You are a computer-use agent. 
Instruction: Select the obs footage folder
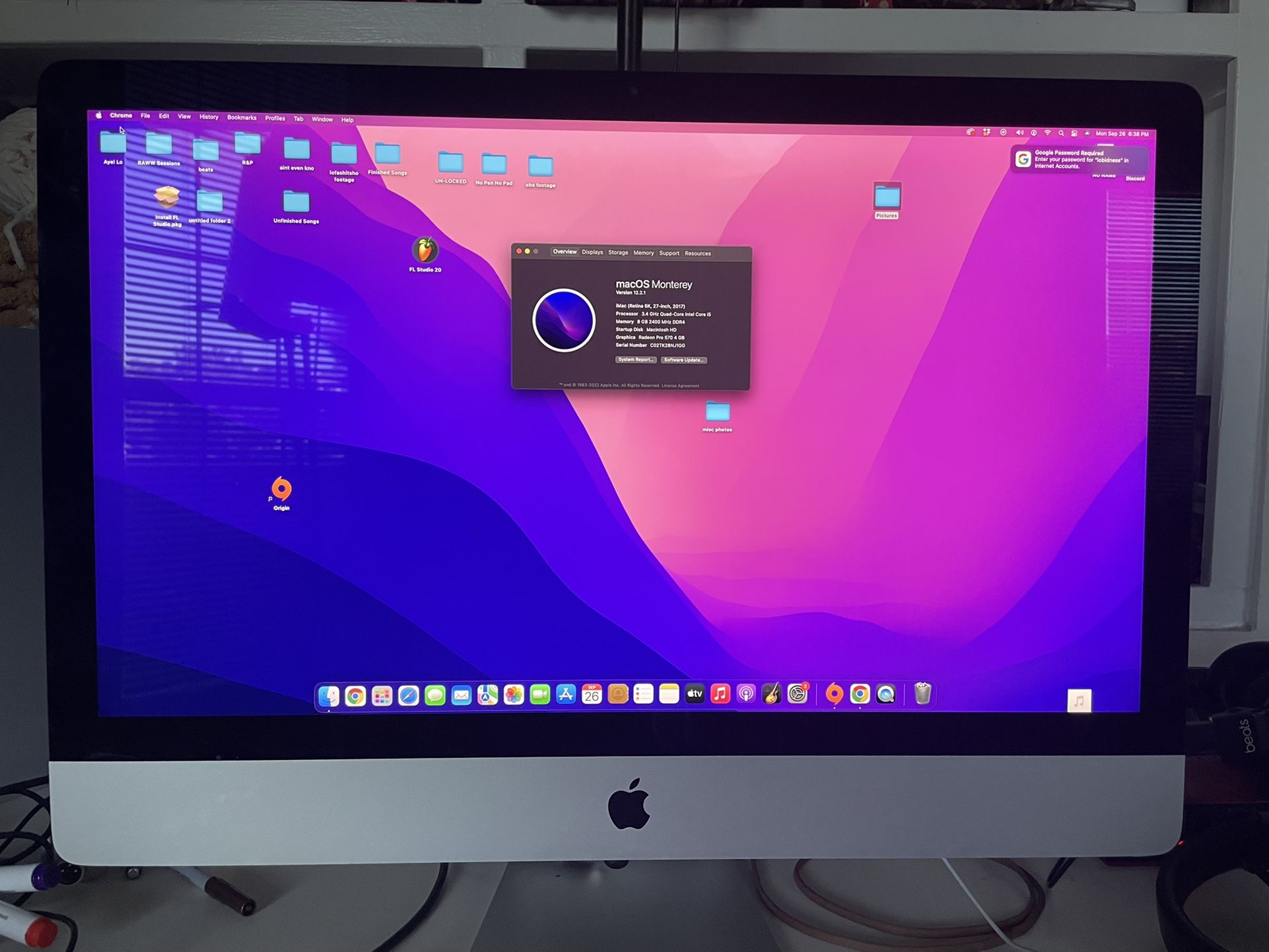(540, 172)
